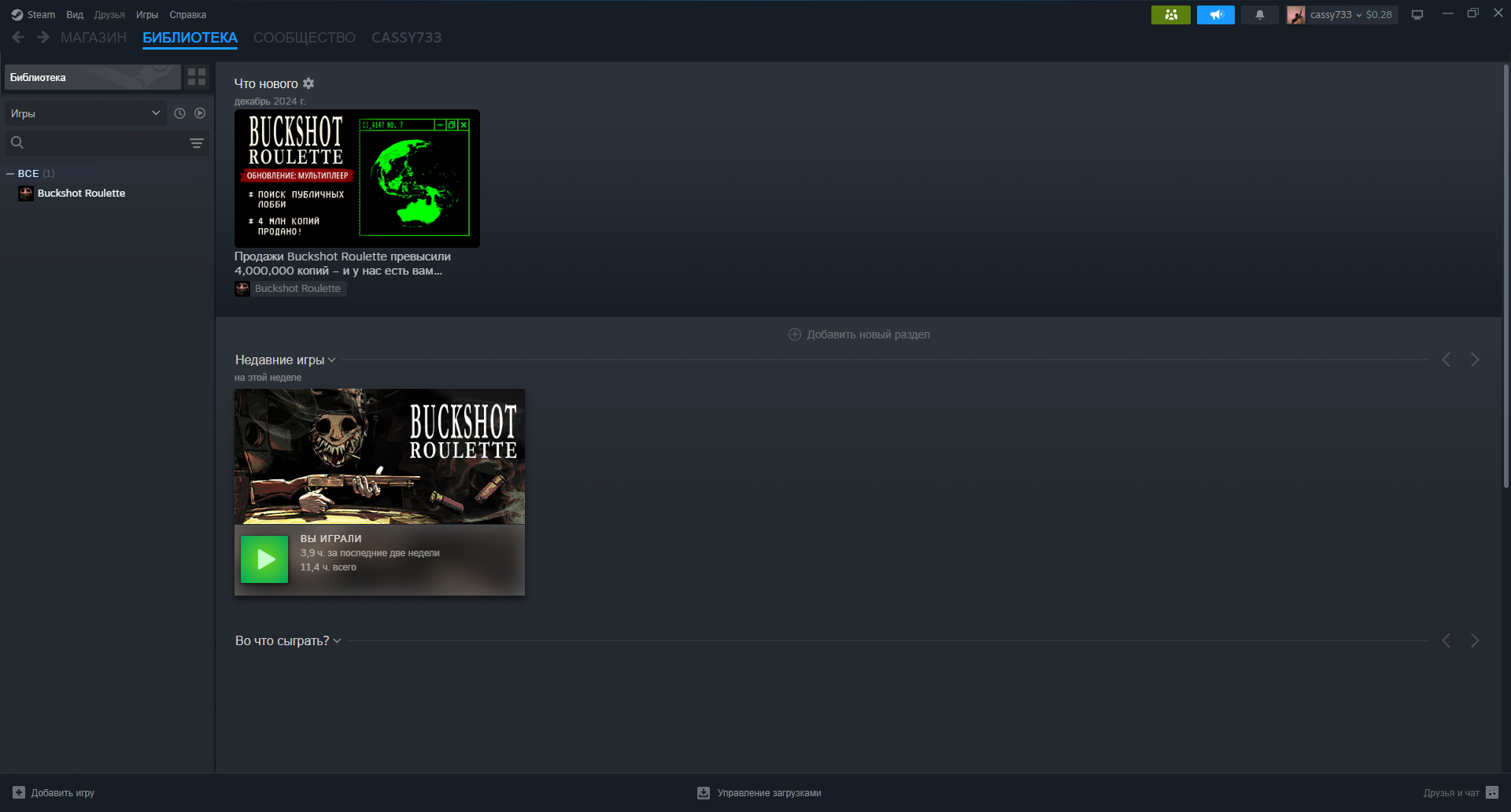This screenshot has width=1511, height=812.
Task: Previous page arrow in Недавние игры
Action: click(x=1446, y=360)
